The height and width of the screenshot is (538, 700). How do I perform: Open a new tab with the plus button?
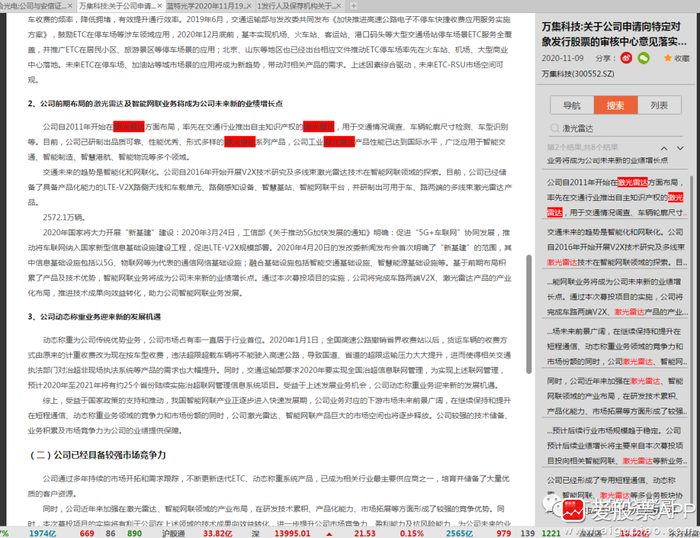pos(353,6)
